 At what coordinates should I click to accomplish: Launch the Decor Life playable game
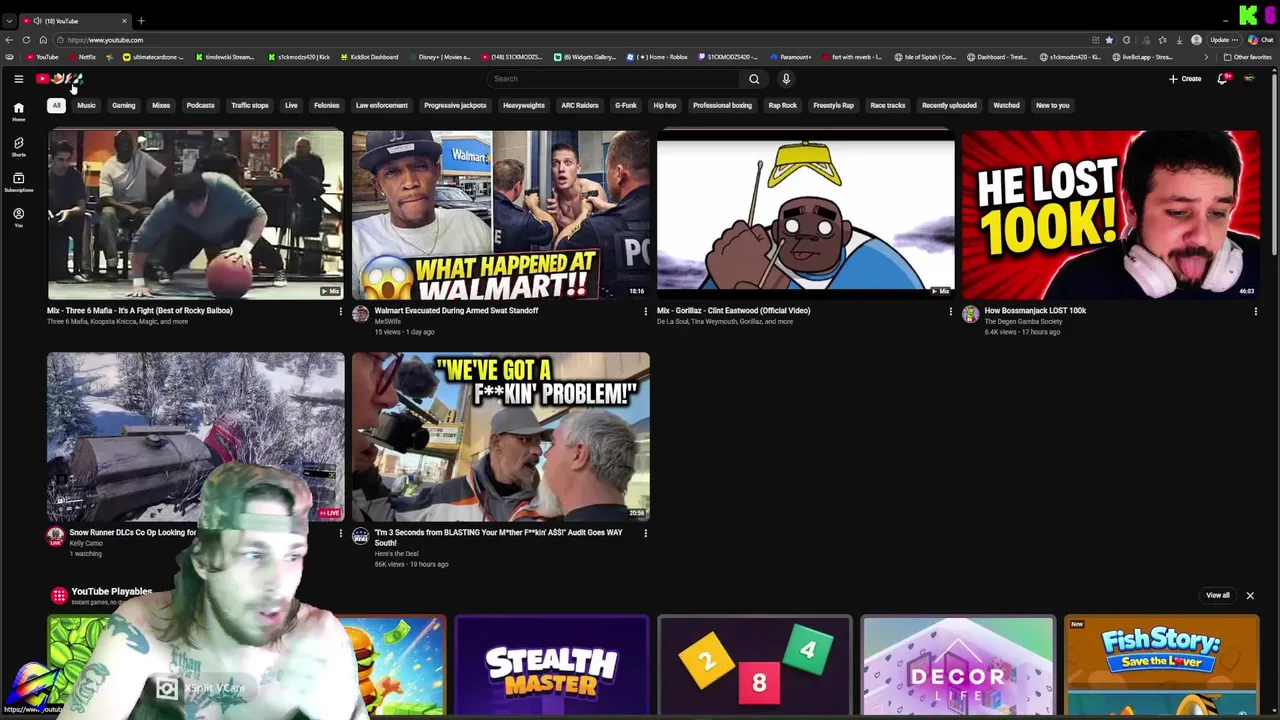957,667
